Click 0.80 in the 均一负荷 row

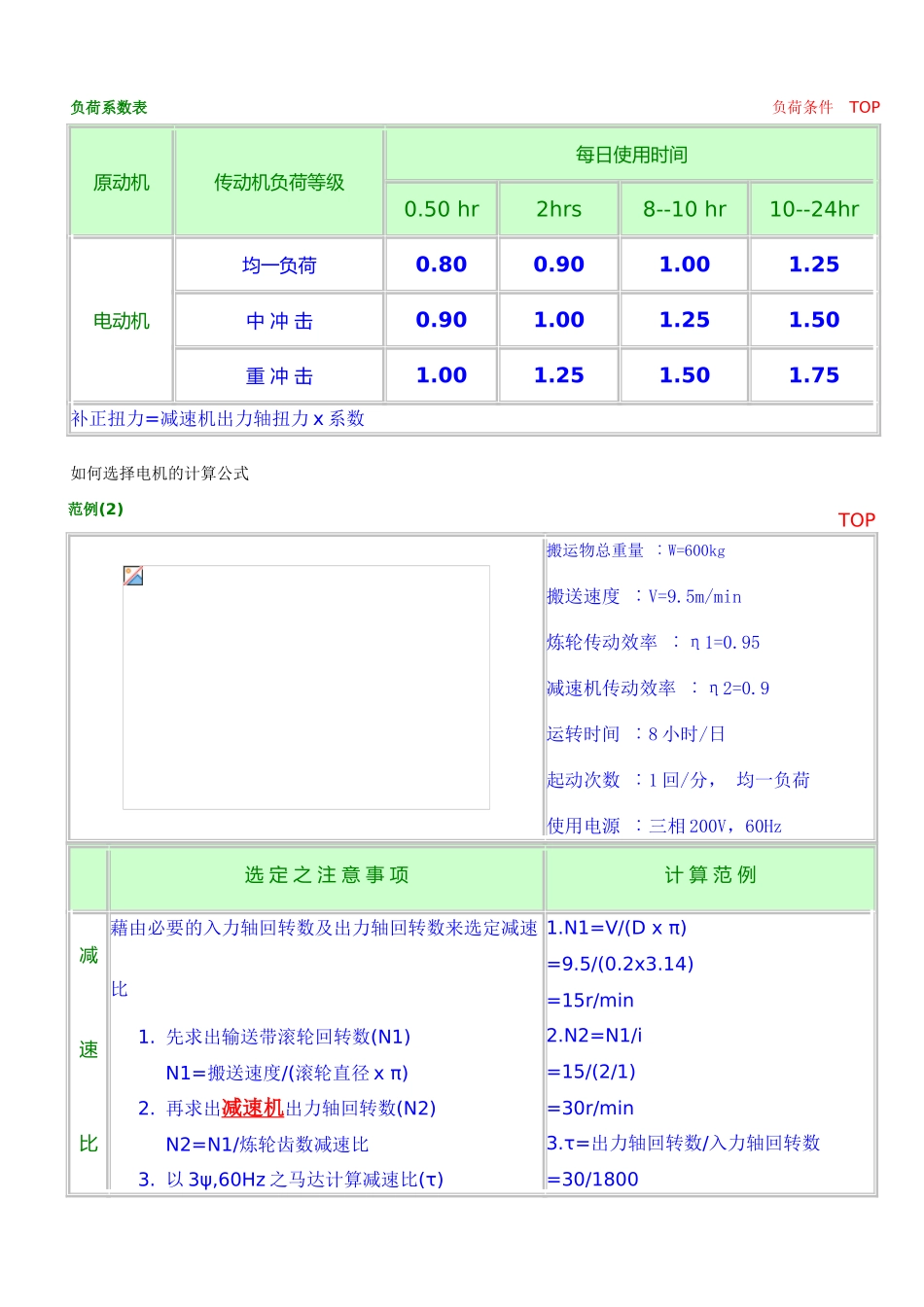442,265
